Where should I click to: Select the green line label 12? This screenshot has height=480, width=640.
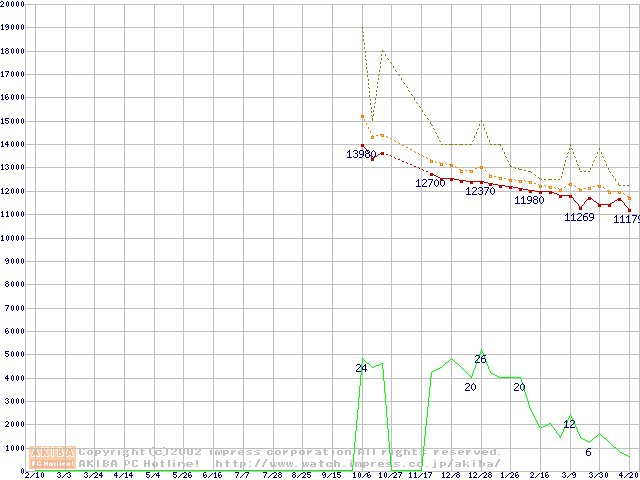pyautogui.click(x=569, y=424)
